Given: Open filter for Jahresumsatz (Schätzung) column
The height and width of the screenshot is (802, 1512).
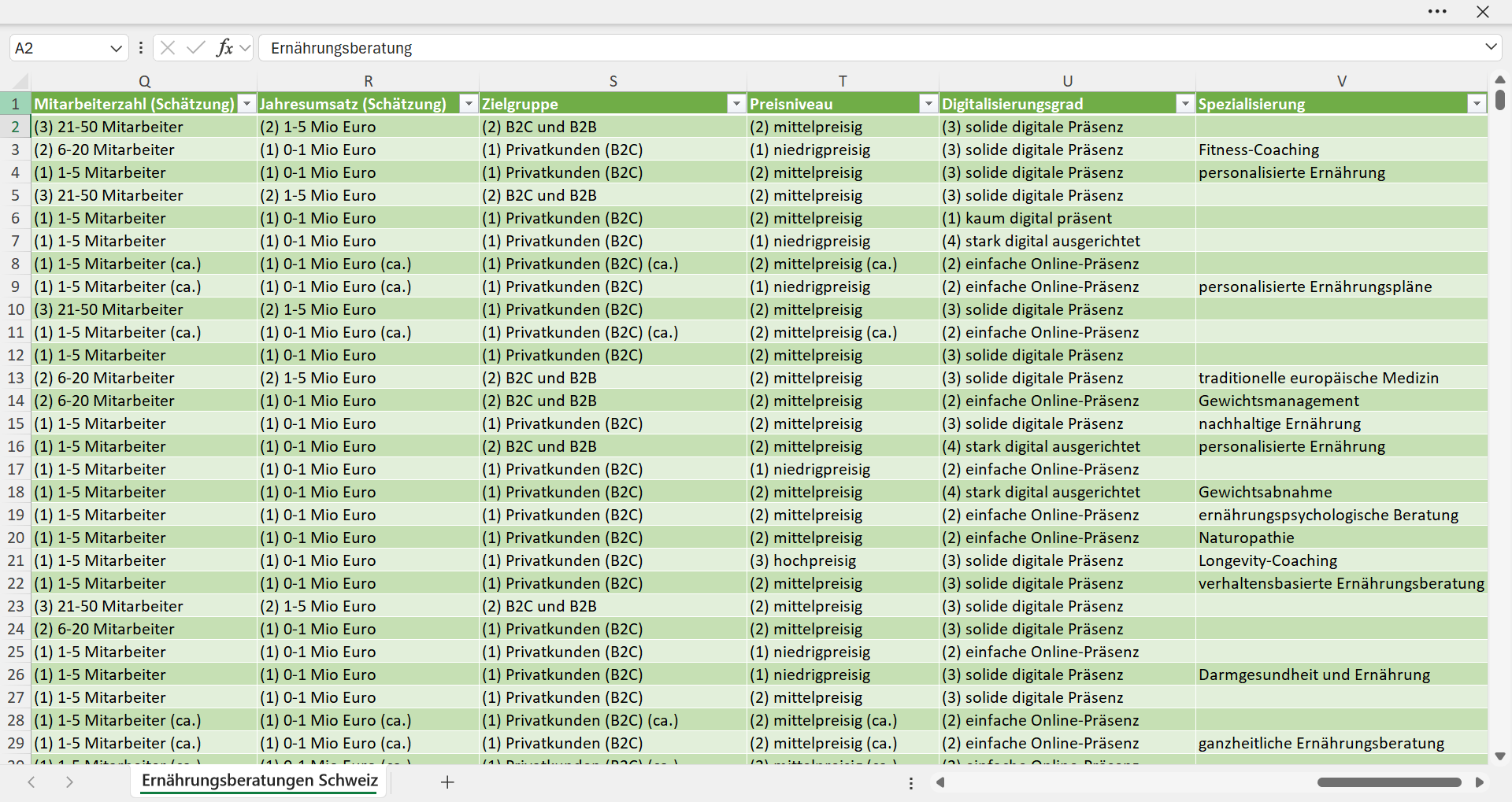Looking at the screenshot, I should (x=469, y=104).
